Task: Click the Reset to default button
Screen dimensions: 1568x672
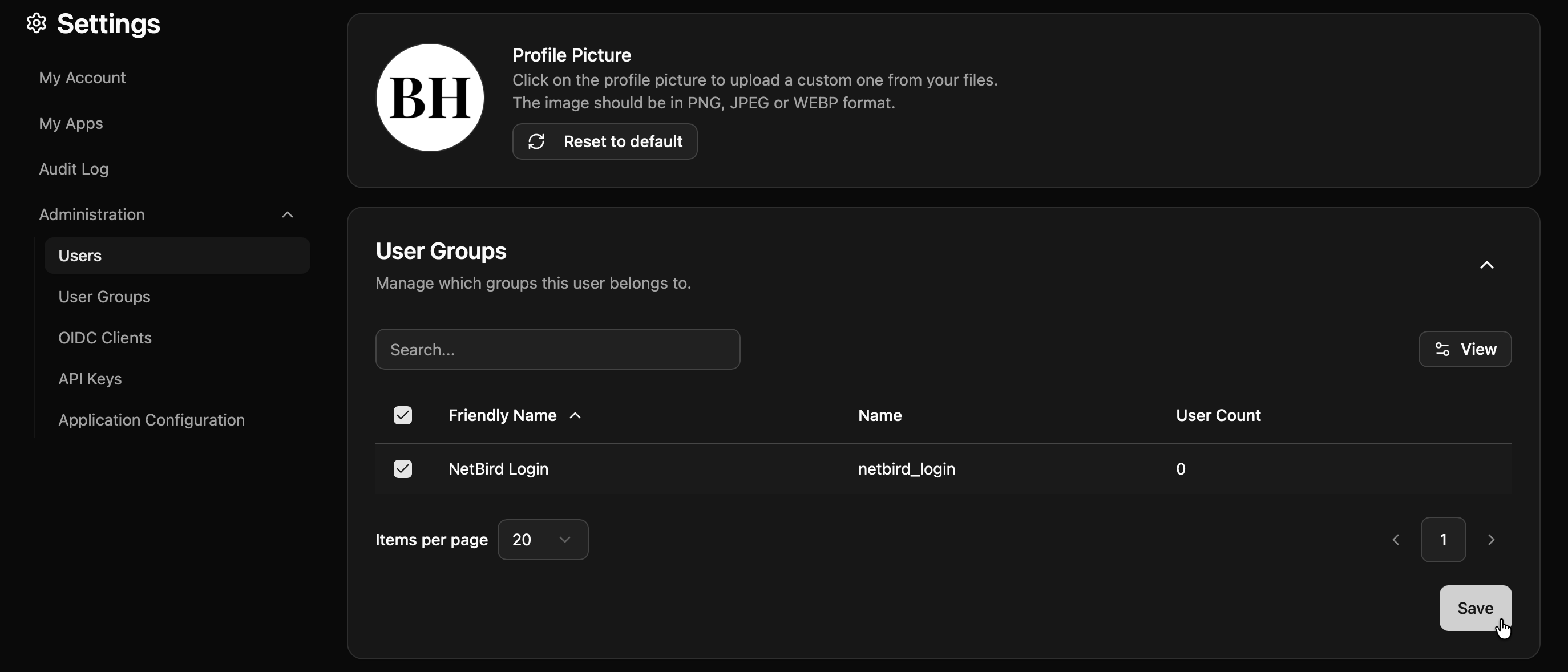Action: pos(604,141)
